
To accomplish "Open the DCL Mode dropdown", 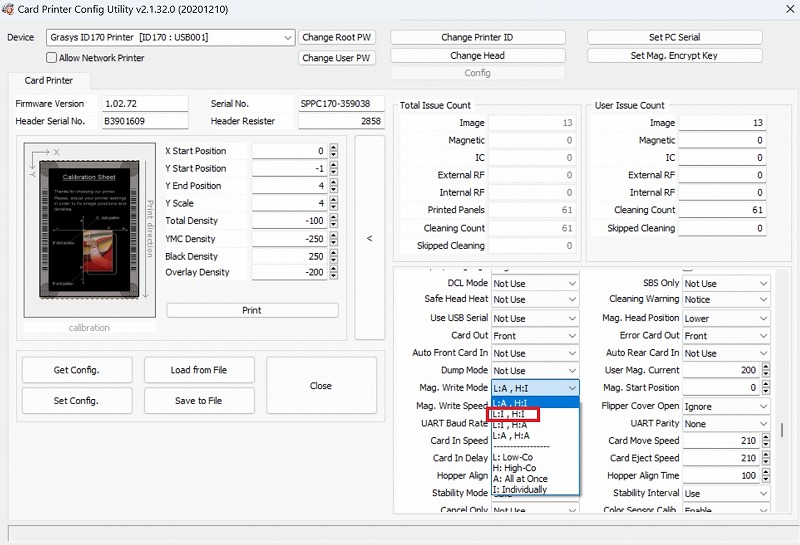I will click(x=535, y=283).
